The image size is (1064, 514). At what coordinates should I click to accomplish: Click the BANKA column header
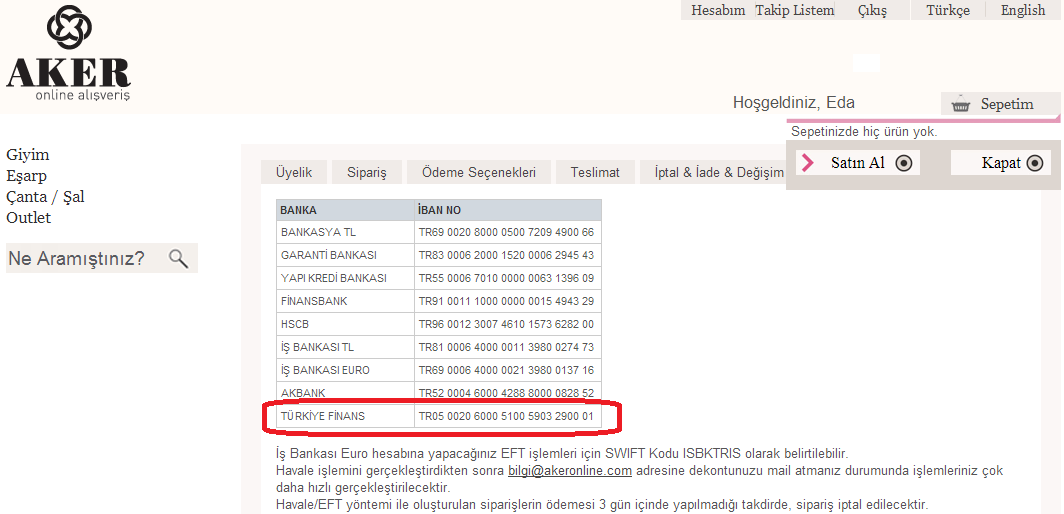tap(345, 210)
